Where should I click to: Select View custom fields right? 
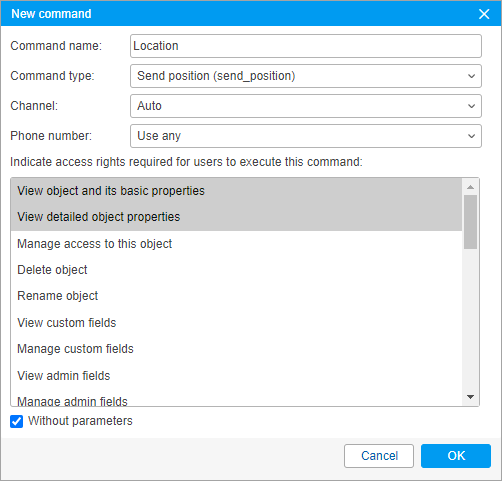(x=236, y=323)
